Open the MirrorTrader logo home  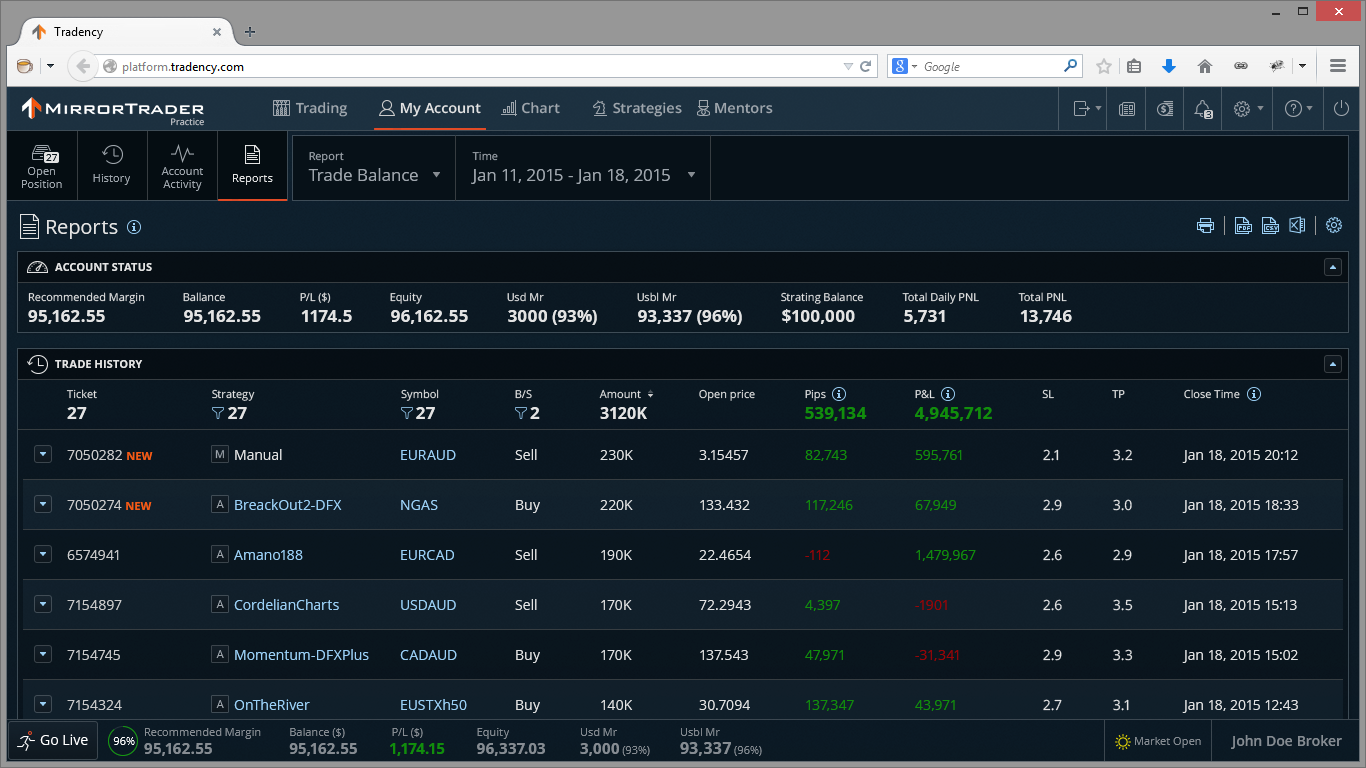pyautogui.click(x=113, y=109)
